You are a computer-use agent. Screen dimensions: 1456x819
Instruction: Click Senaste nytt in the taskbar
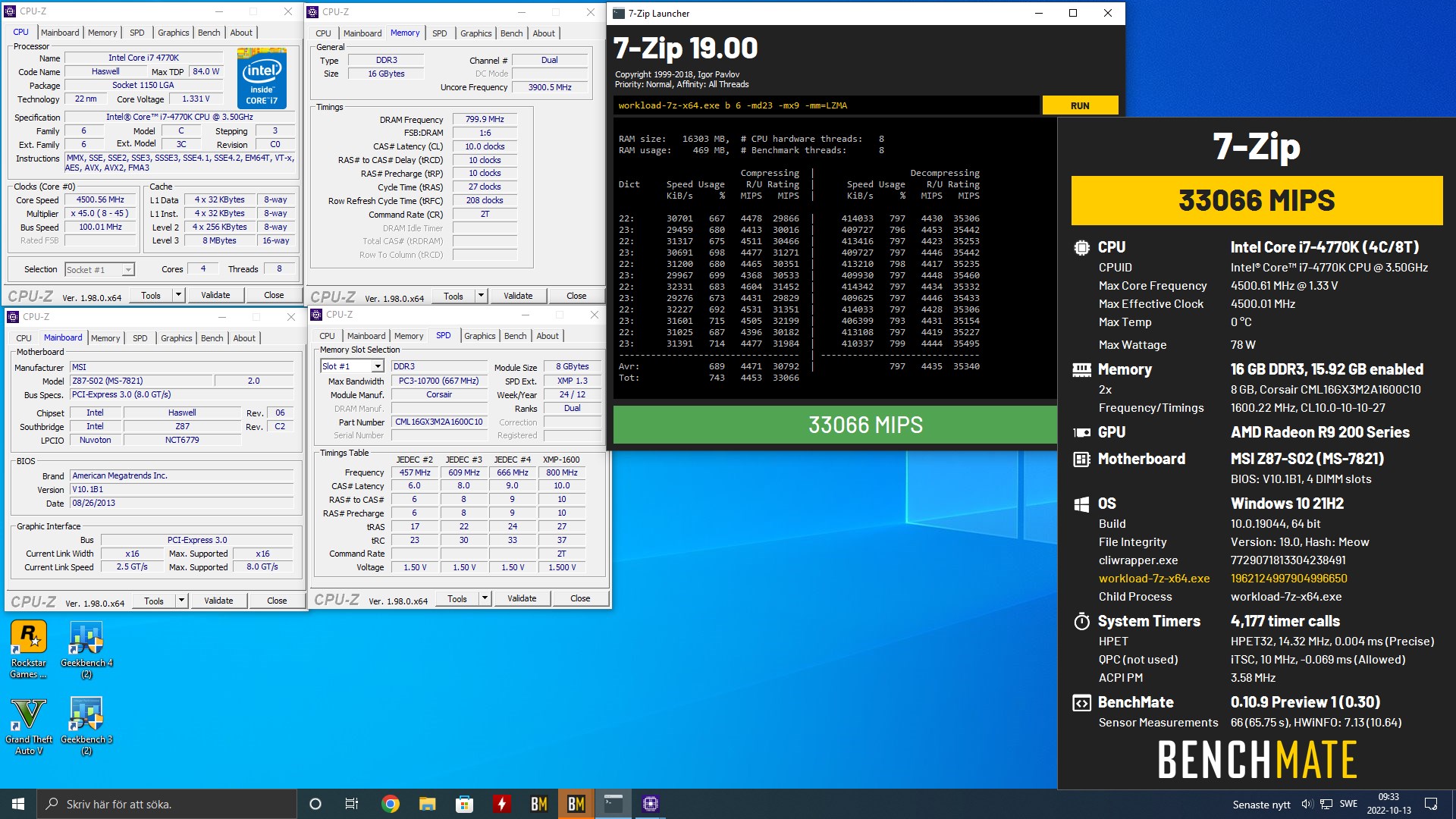pos(1261,805)
